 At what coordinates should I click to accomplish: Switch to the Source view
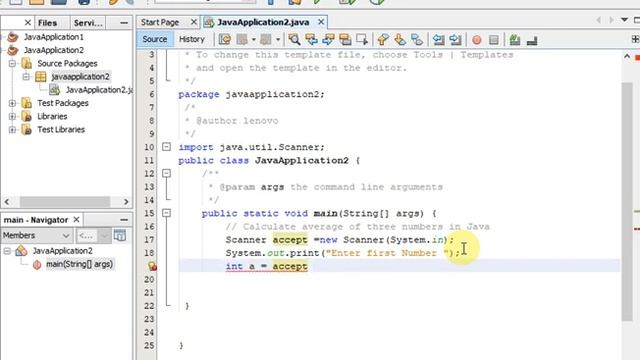coord(155,40)
